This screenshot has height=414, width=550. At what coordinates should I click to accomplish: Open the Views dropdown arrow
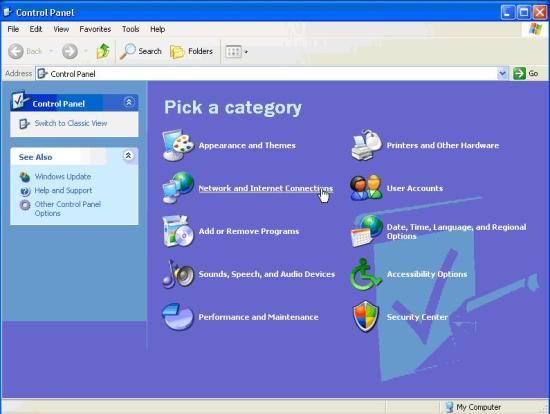point(246,52)
